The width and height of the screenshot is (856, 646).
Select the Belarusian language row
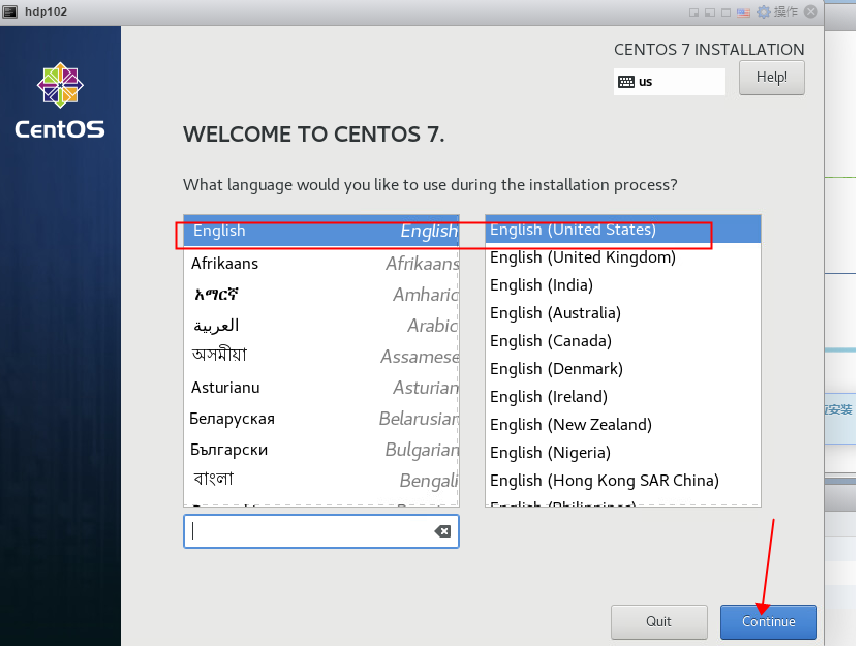click(322, 419)
